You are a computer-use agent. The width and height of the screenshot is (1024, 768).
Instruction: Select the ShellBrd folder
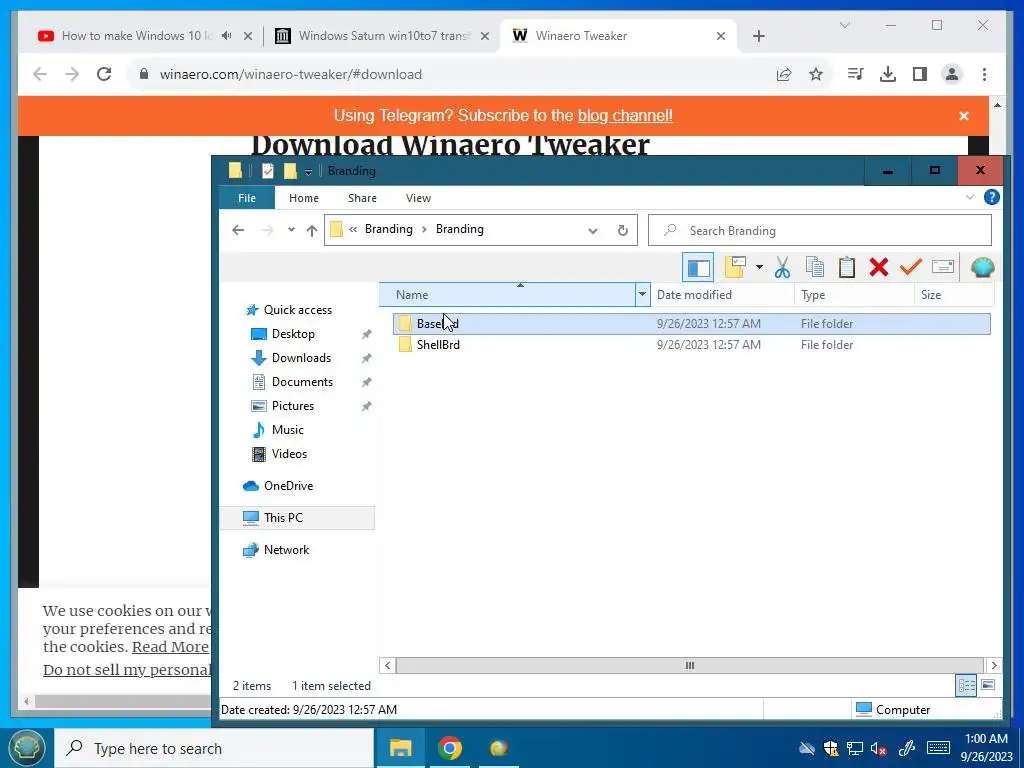(692, 345)
